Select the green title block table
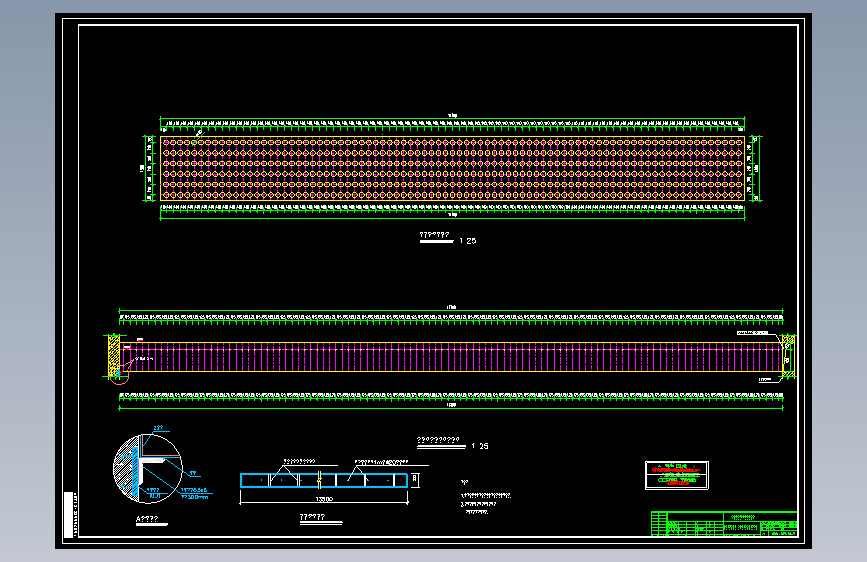 (723, 524)
